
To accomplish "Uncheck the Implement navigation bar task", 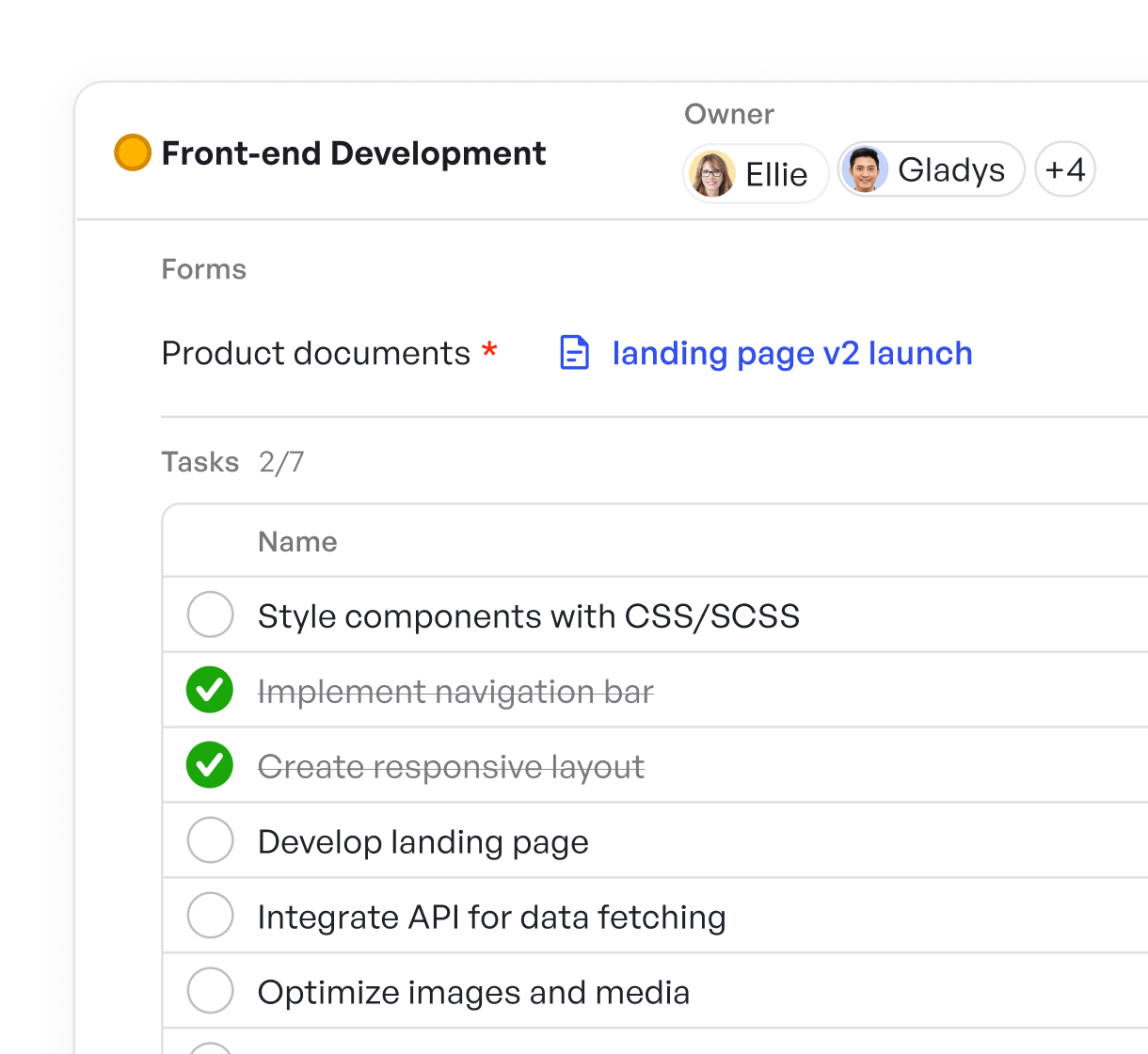I will pos(211,690).
